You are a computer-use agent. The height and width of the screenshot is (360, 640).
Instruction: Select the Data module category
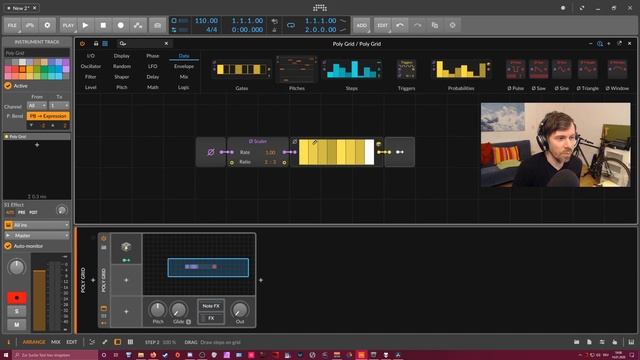184,56
